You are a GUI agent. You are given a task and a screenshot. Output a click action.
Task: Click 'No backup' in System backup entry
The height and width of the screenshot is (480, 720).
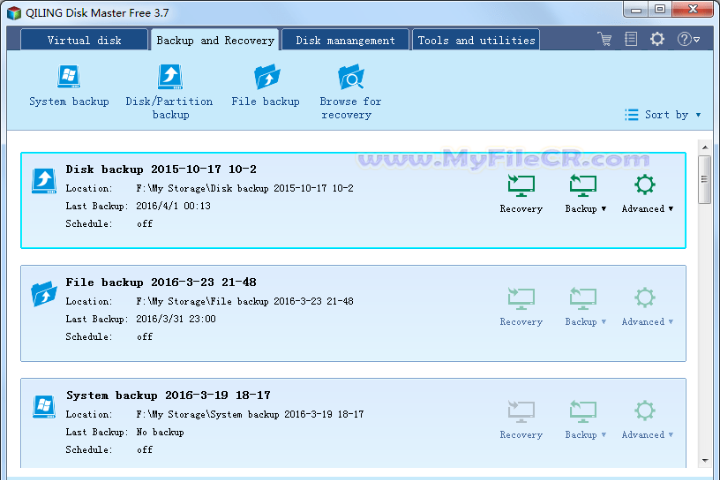[160, 432]
